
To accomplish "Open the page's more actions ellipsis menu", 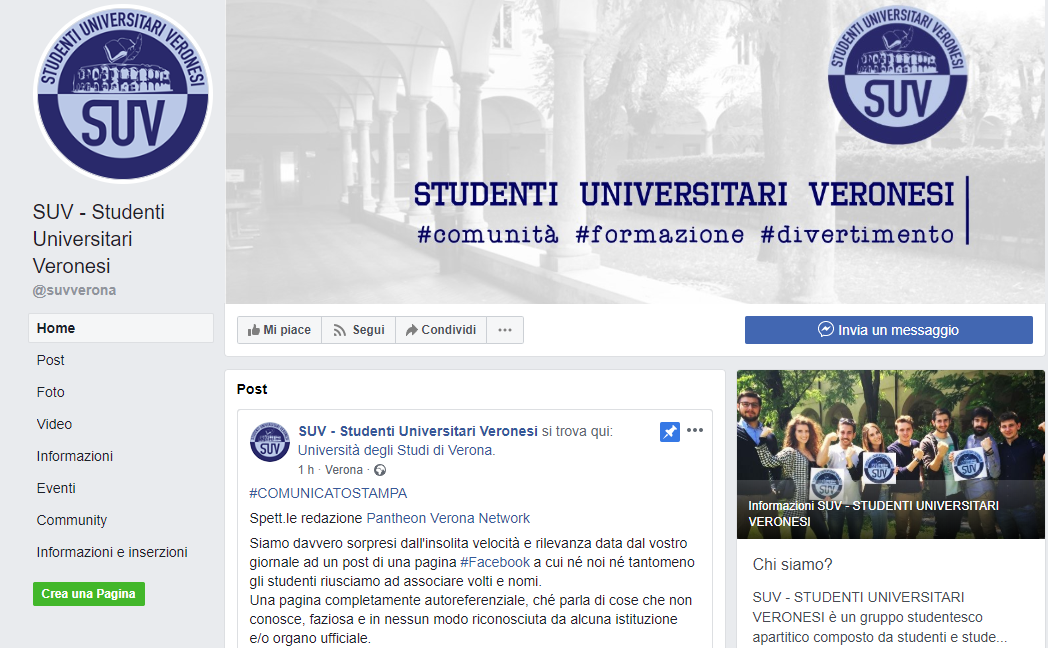I will pyautogui.click(x=505, y=330).
